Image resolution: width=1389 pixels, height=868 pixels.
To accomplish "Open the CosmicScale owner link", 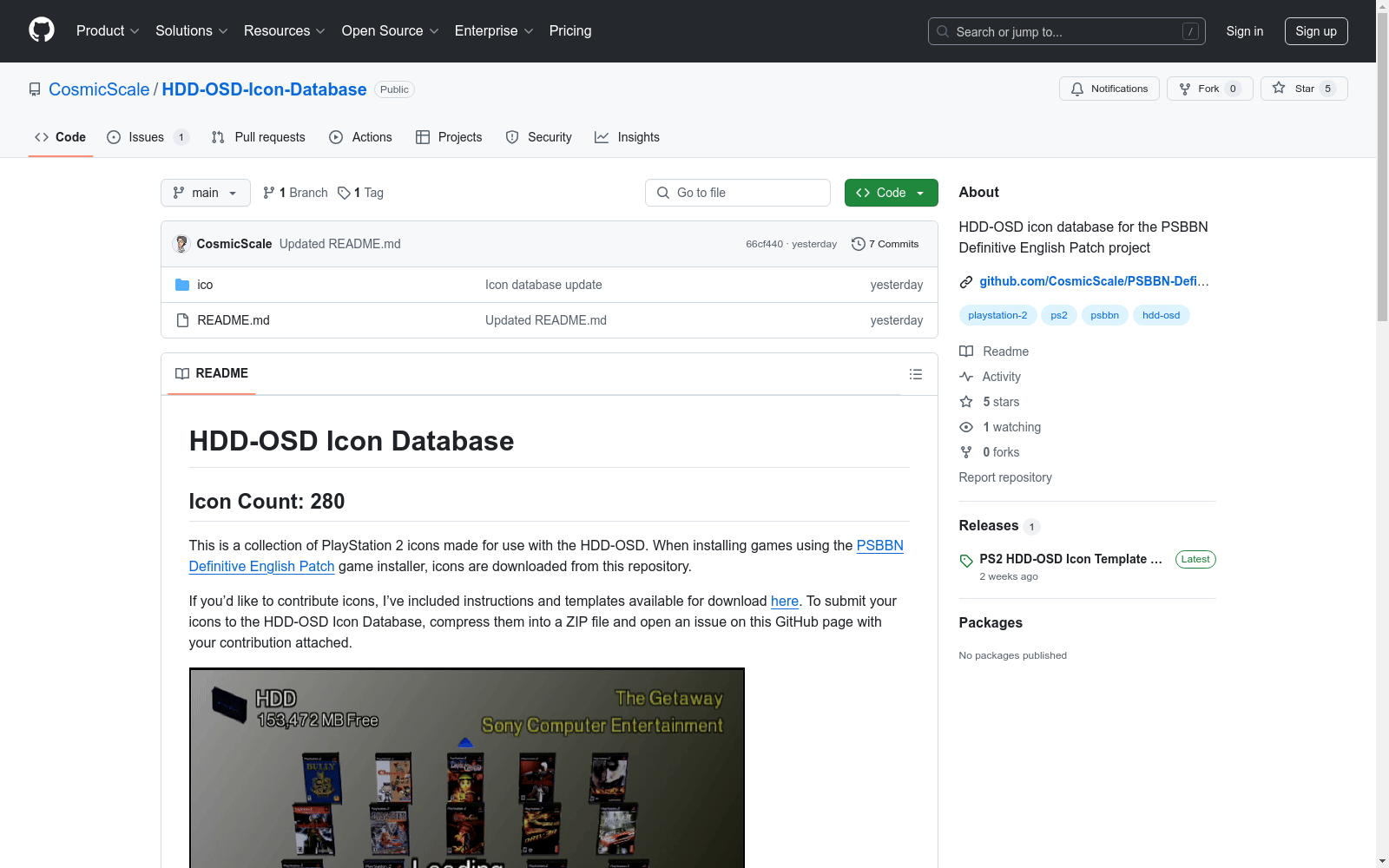I will 99,89.
